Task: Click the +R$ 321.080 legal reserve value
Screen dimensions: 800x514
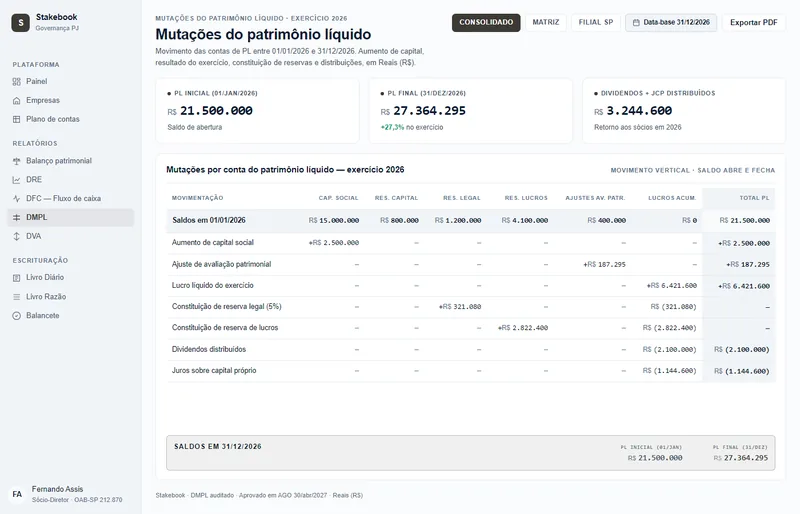Action: [460, 307]
